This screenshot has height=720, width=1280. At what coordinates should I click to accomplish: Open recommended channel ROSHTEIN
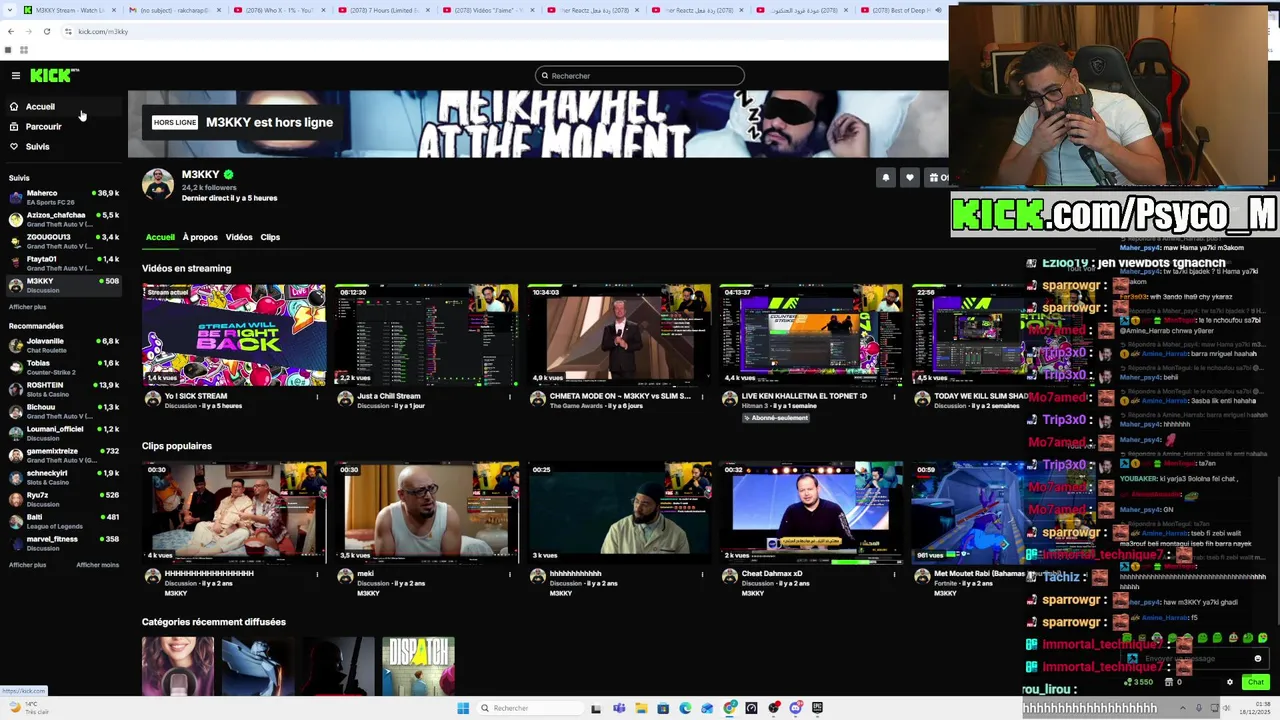62,389
